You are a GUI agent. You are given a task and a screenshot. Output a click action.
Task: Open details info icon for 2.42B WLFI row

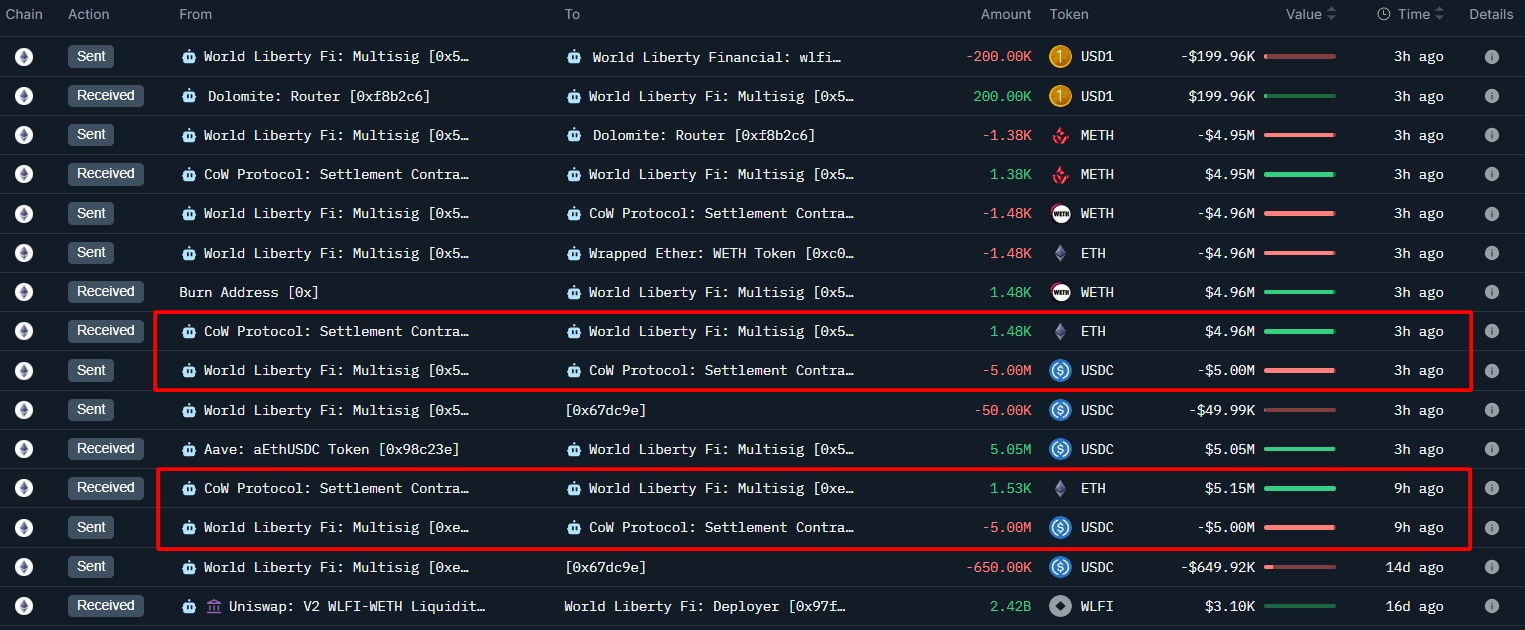1491,606
